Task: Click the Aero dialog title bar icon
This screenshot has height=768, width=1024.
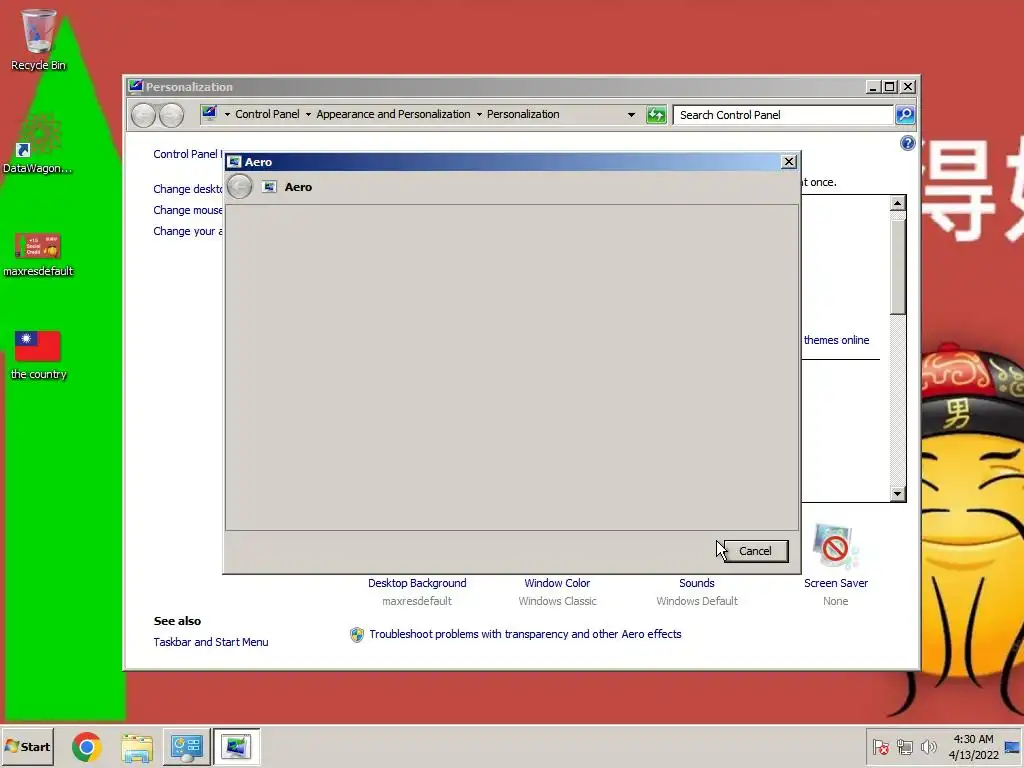Action: (x=234, y=162)
